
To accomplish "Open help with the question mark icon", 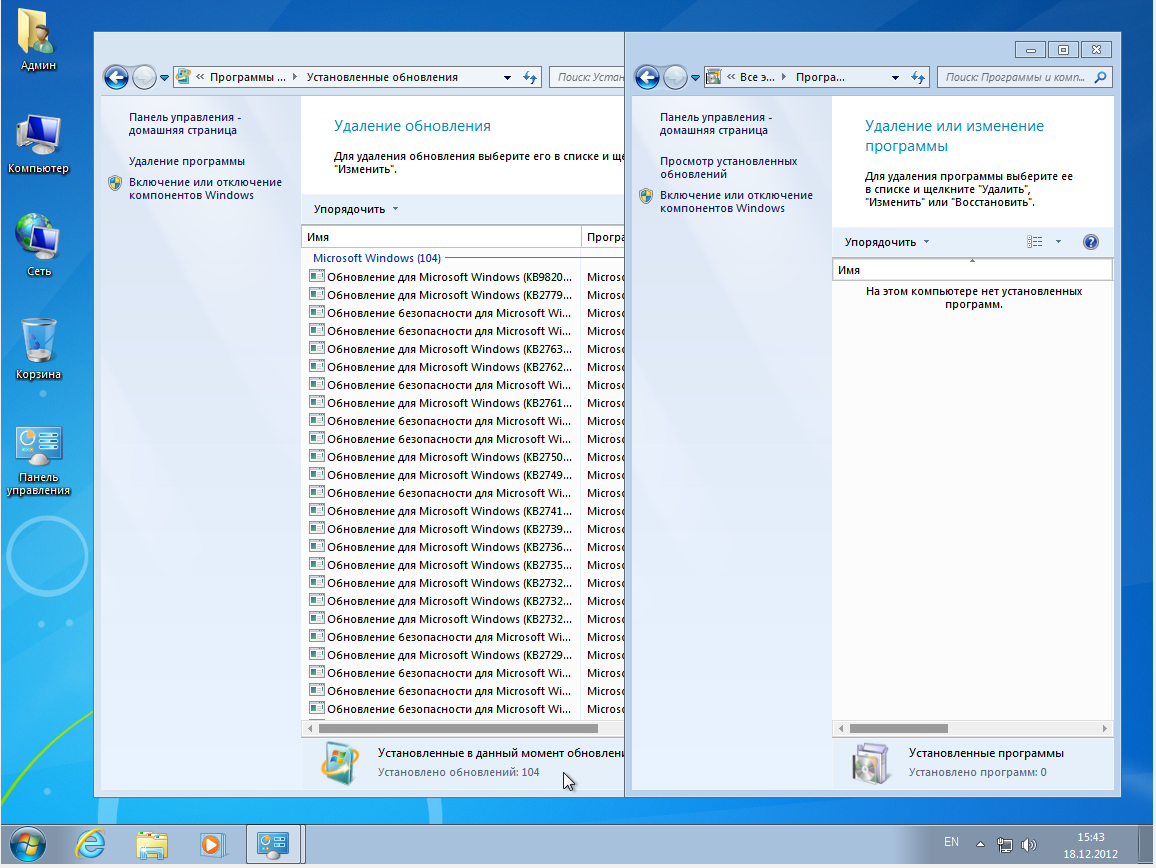I will pos(1090,242).
